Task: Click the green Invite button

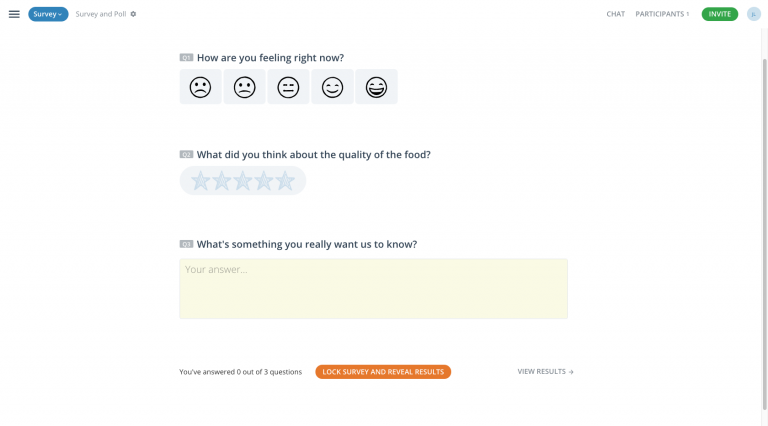Action: 720,14
